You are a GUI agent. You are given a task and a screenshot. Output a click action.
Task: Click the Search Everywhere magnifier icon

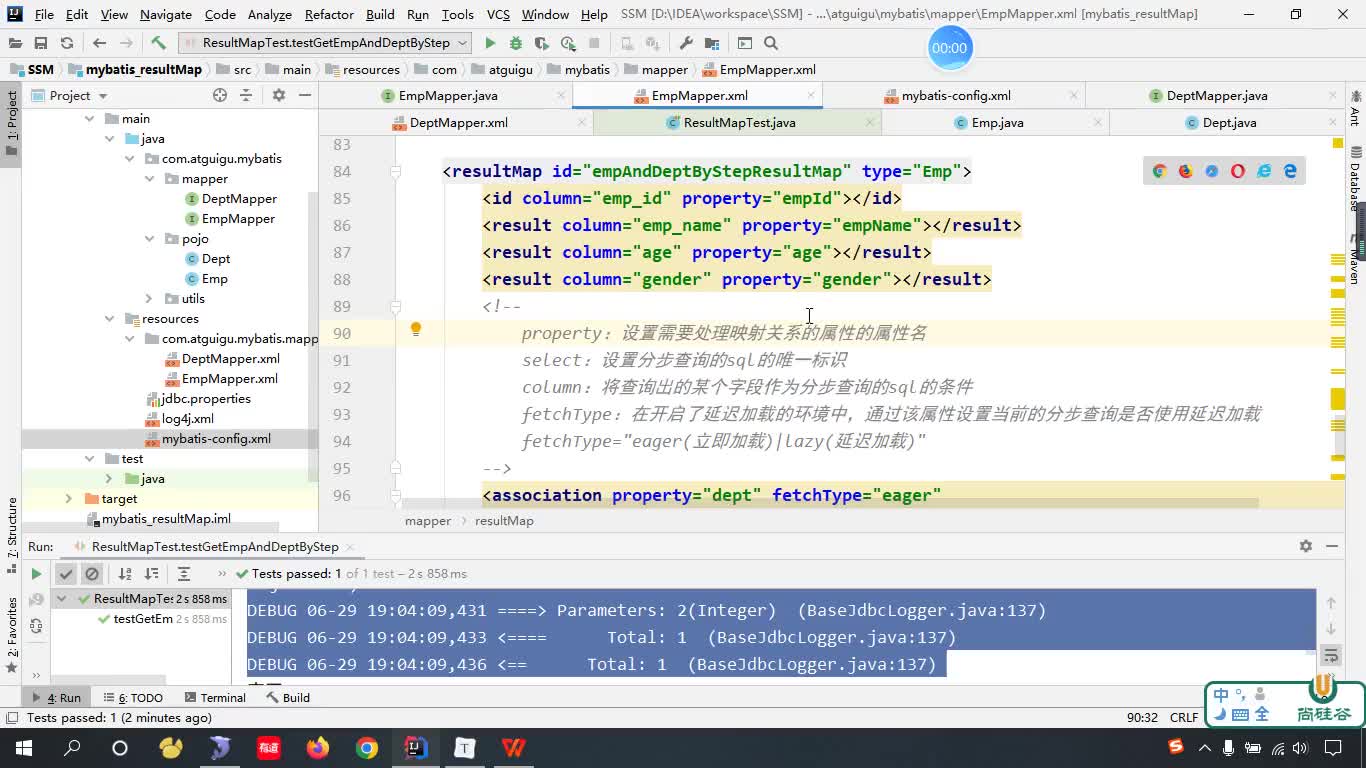[x=771, y=43]
